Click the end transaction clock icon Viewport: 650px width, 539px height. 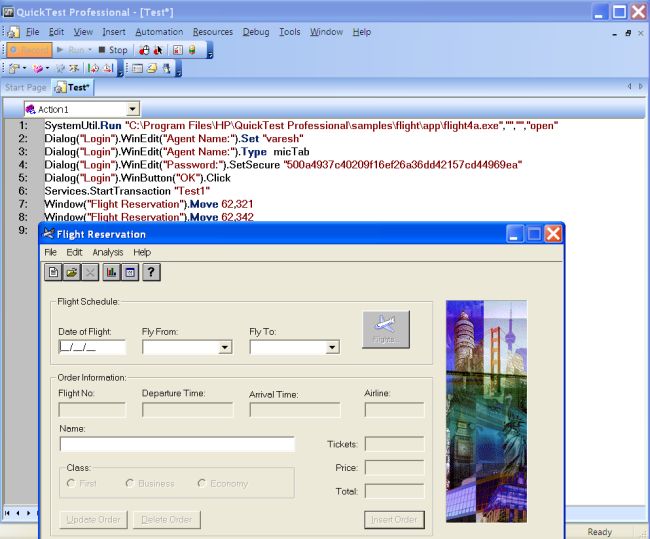pos(107,68)
